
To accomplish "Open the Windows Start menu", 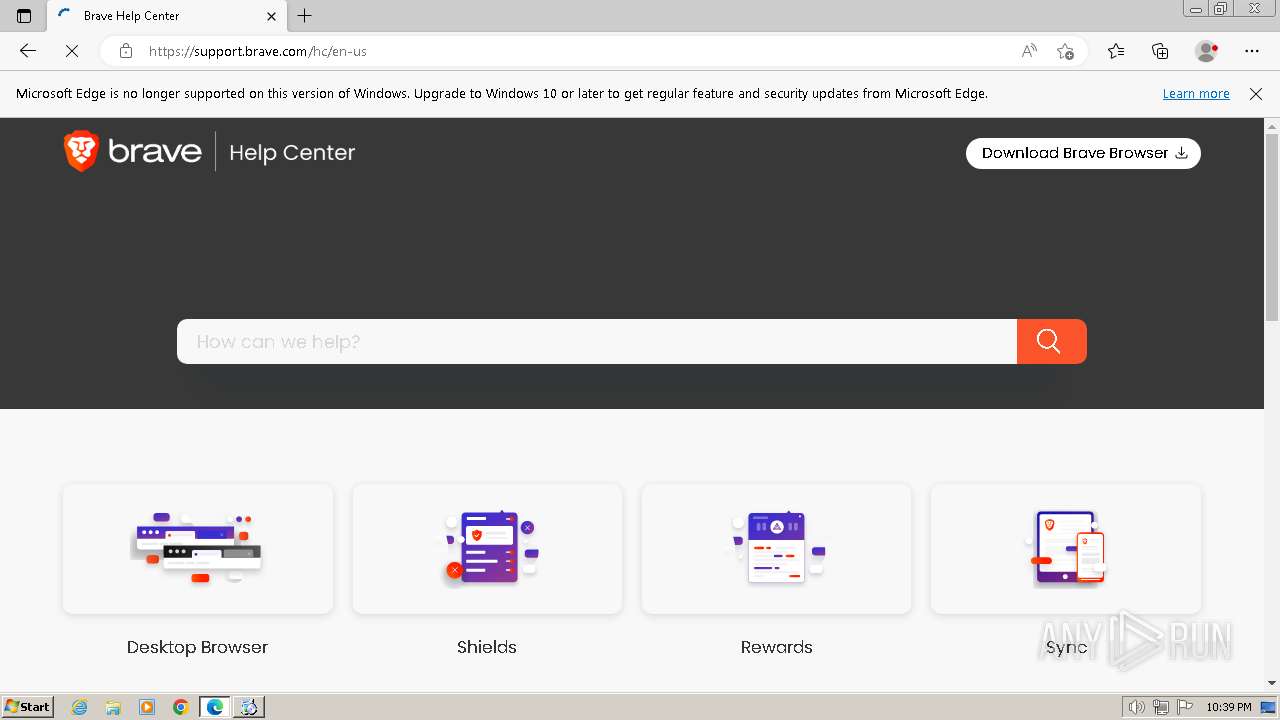I will (x=27, y=706).
